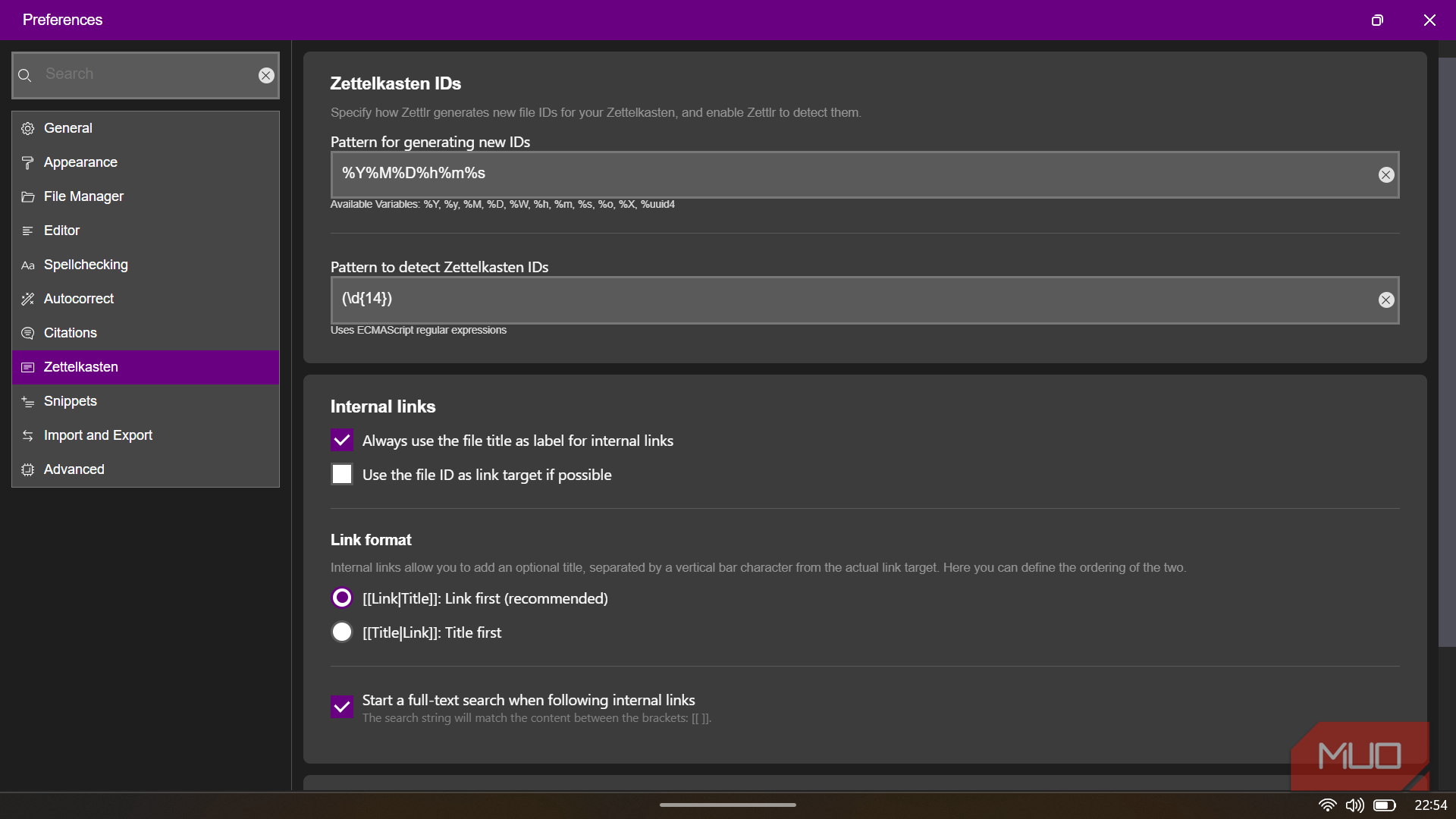The image size is (1456, 819).
Task: Click the Autocorrect magic wand icon
Action: pos(28,300)
